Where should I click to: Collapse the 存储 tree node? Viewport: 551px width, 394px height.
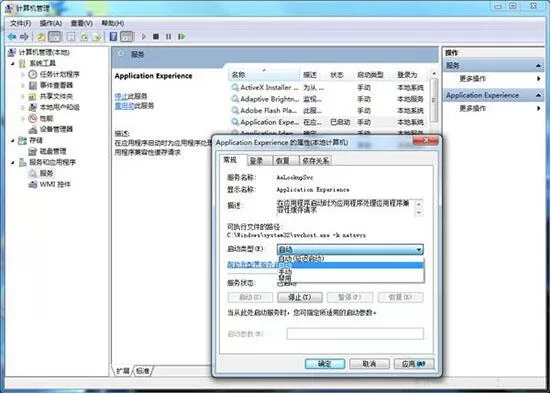tap(13, 140)
